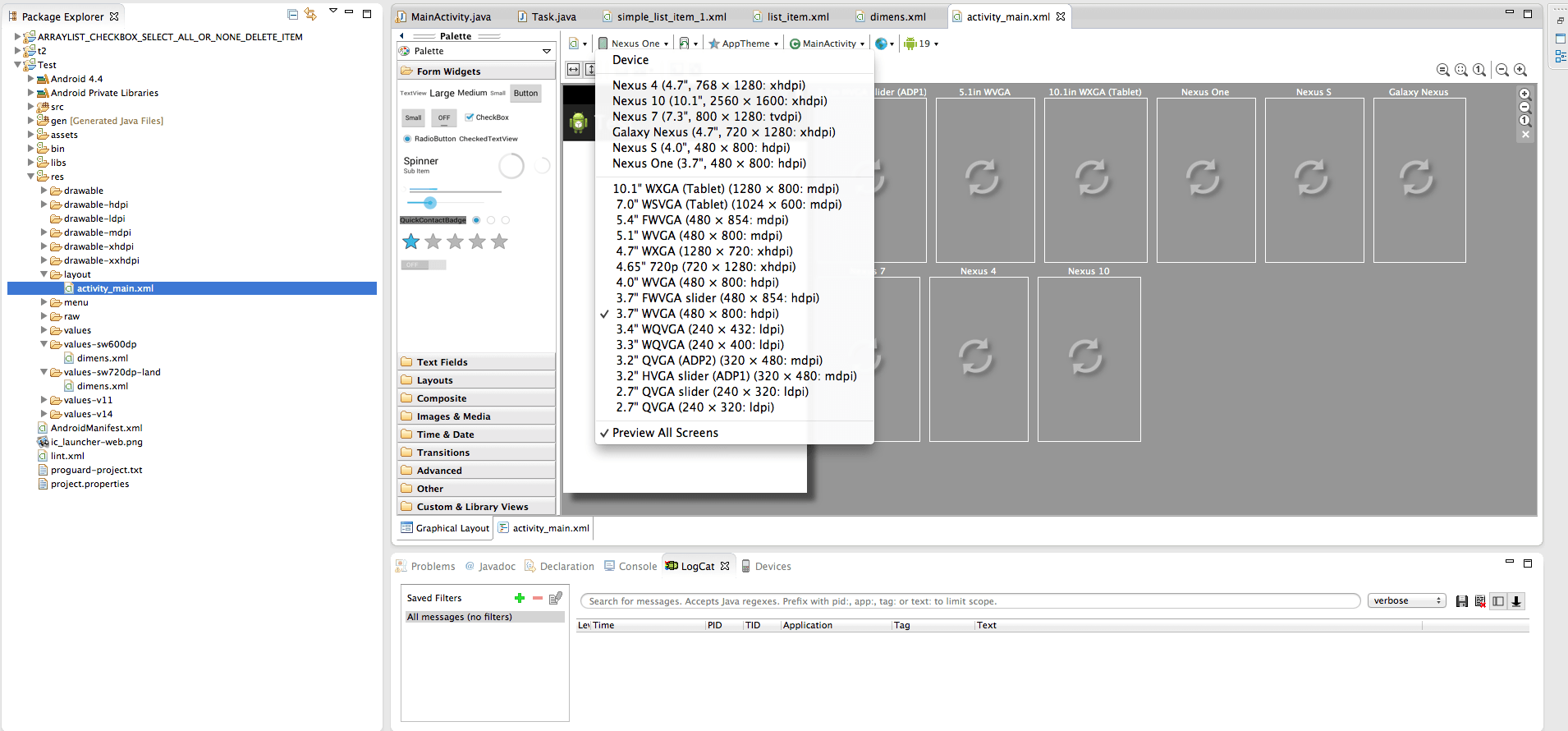Focus the LogCat message search field

pyautogui.click(x=970, y=601)
